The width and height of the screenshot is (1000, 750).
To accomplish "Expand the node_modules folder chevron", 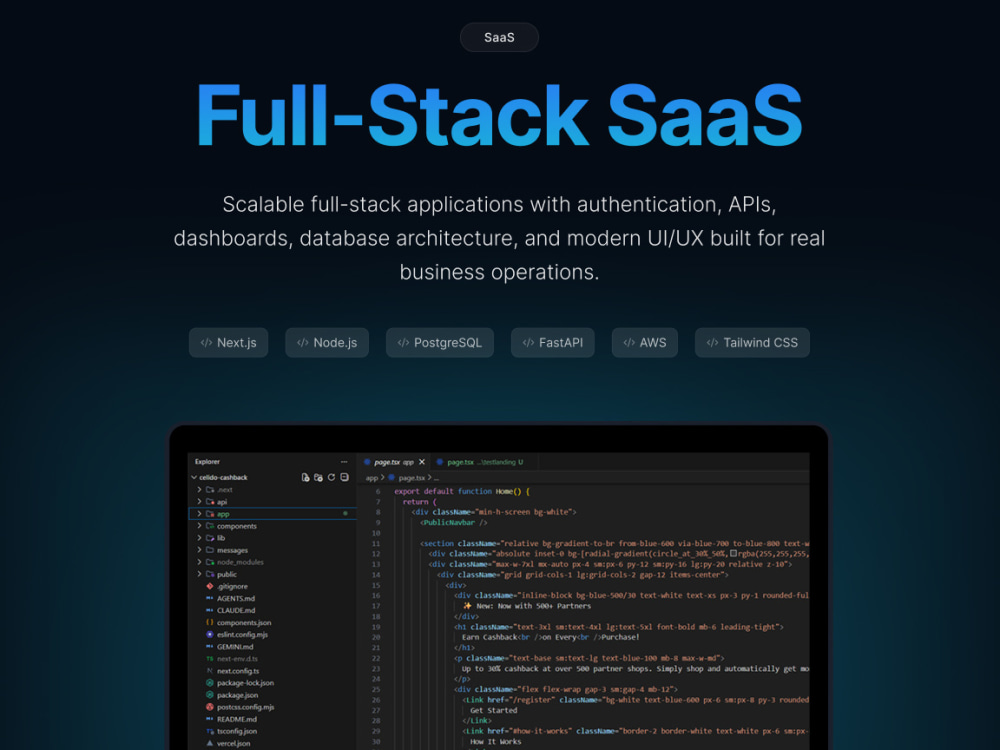I will [199, 562].
